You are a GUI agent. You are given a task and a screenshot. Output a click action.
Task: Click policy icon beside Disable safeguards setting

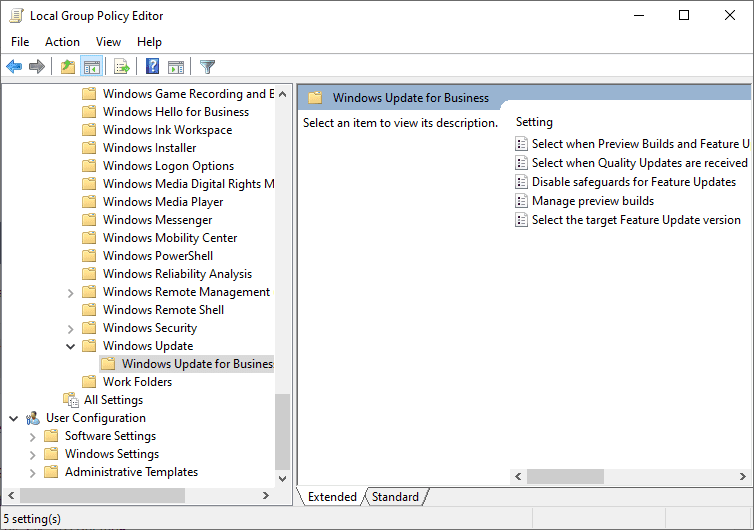(x=521, y=182)
